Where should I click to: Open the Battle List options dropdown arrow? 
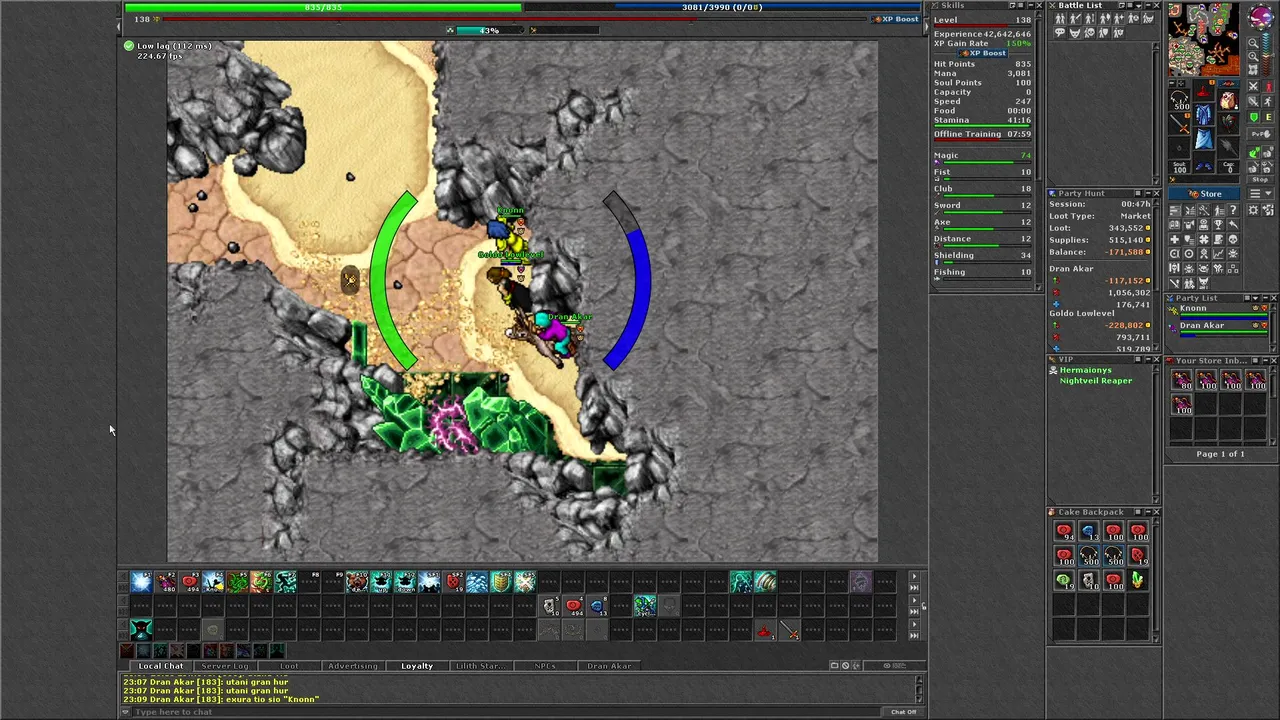coord(1139,6)
